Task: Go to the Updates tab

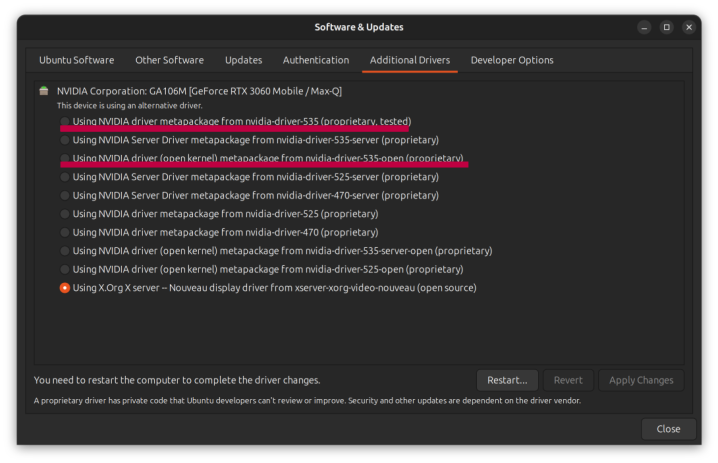Action: 243,60
